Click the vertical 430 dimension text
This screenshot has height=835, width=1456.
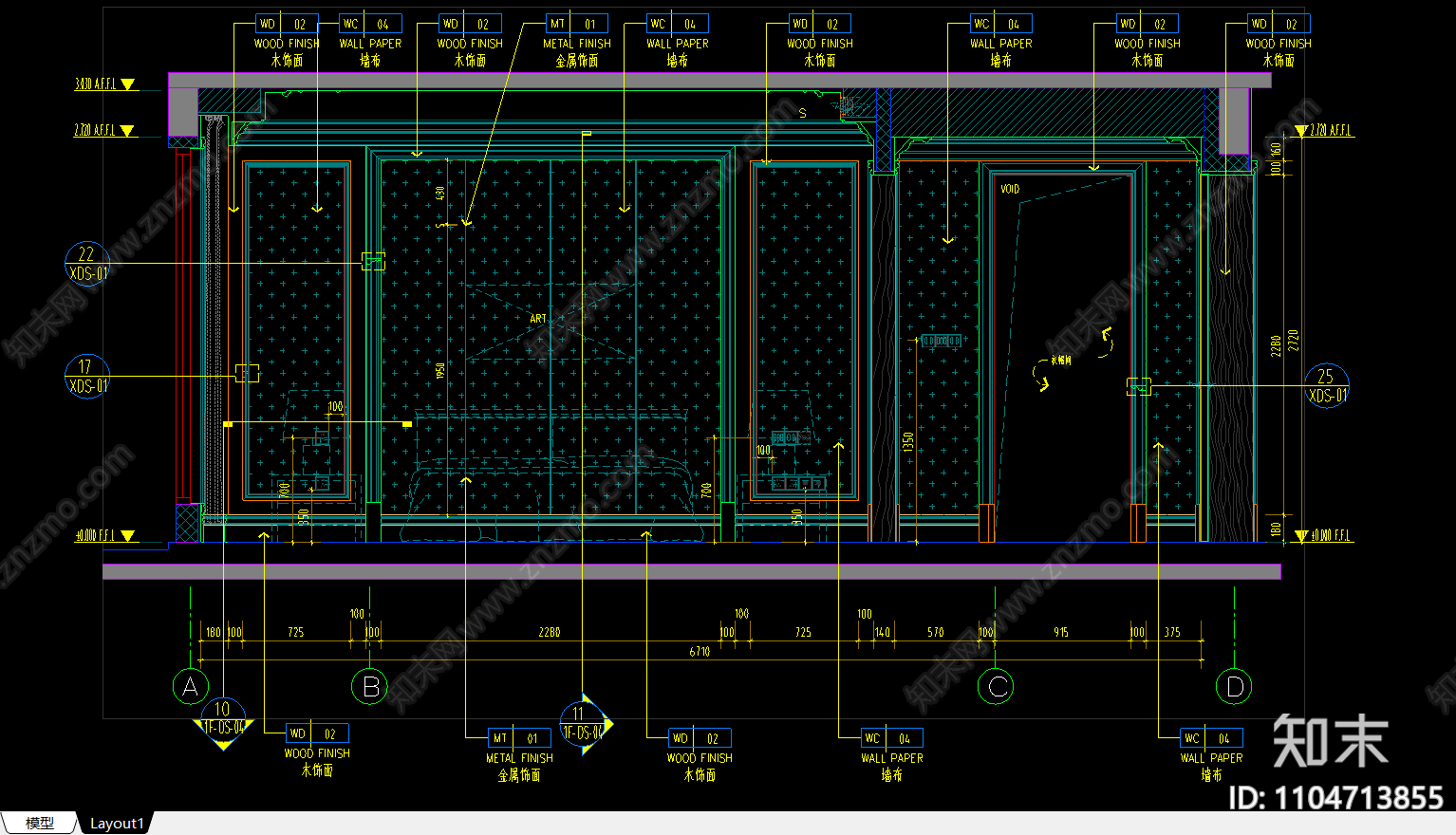coord(440,193)
